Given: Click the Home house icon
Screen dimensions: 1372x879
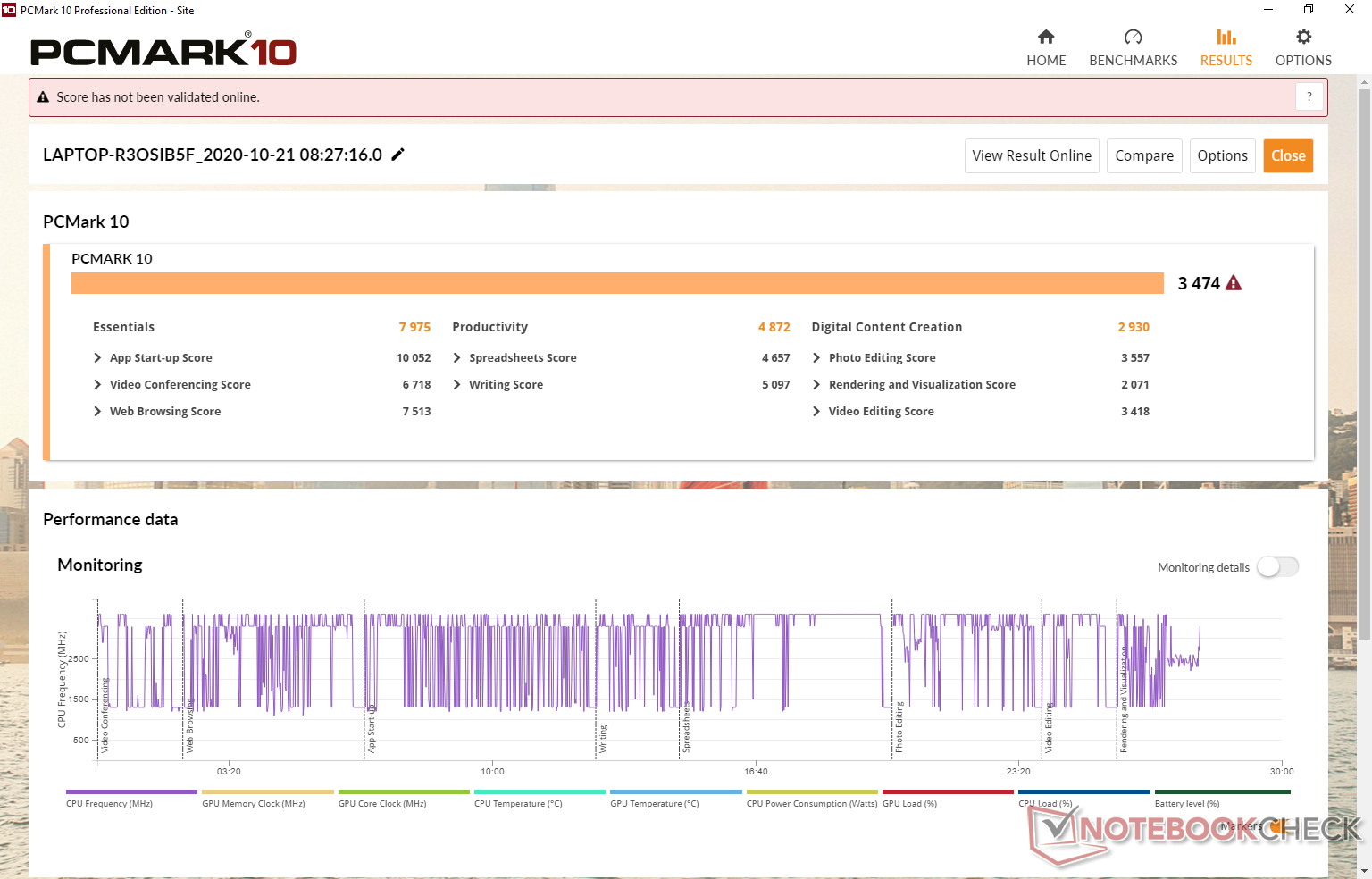Looking at the screenshot, I should [1046, 37].
